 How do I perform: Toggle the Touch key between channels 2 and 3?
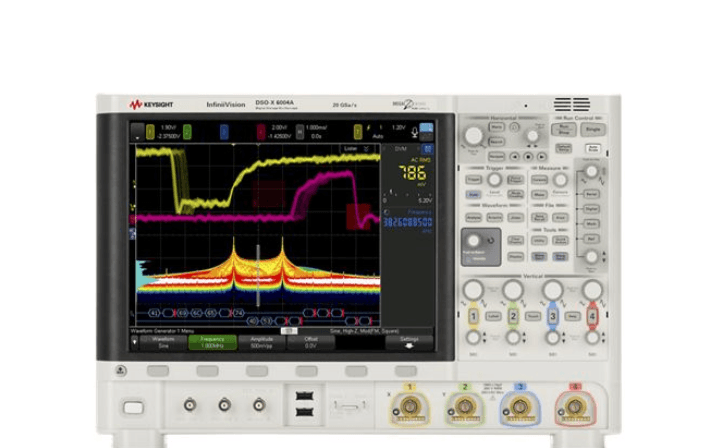coord(533,316)
